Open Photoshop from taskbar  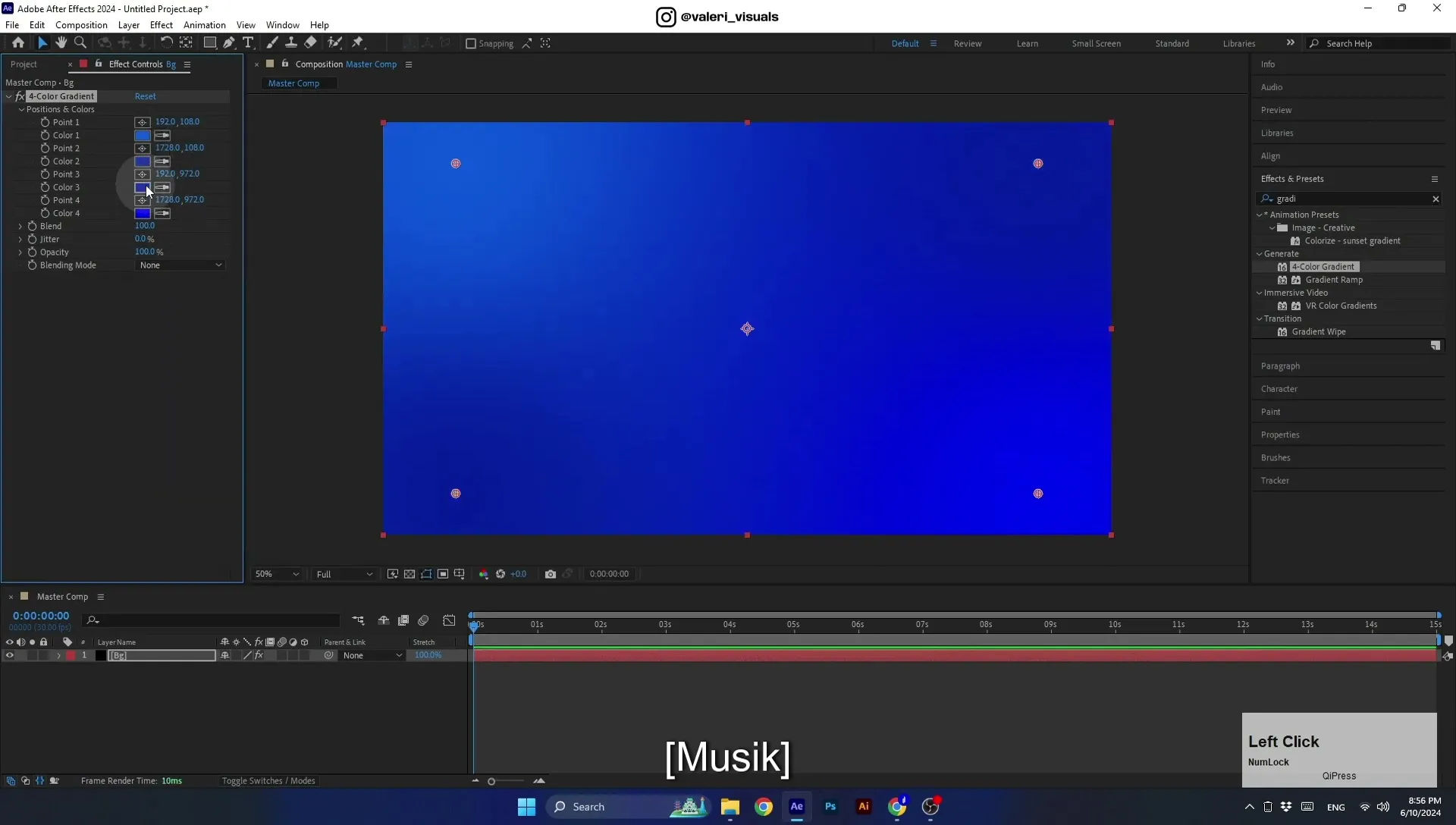pyautogui.click(x=830, y=807)
